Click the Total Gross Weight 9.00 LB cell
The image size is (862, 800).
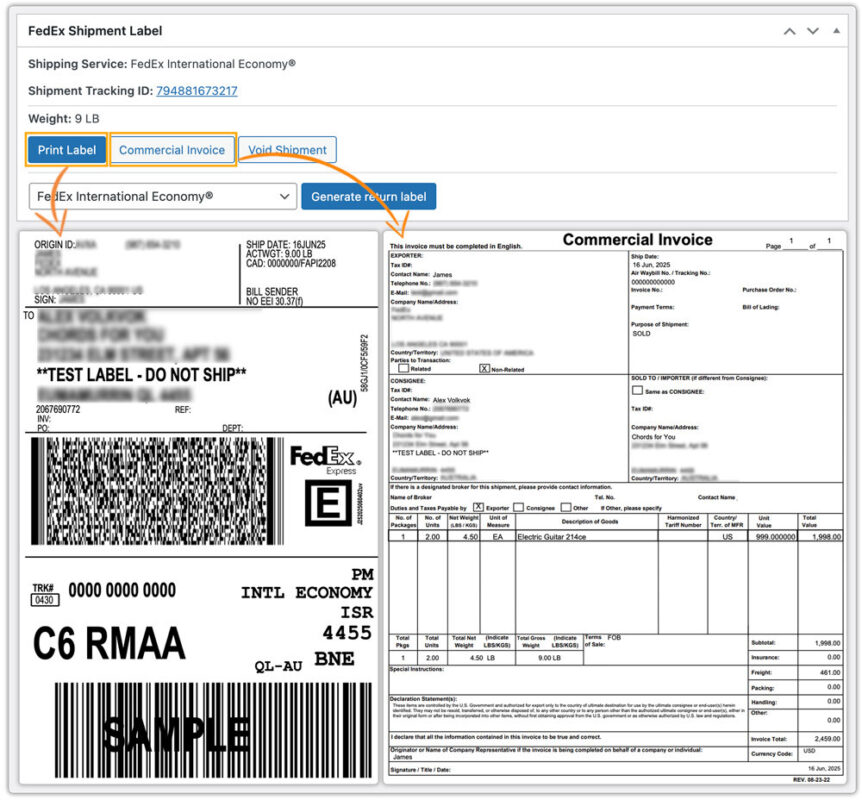pos(549,658)
